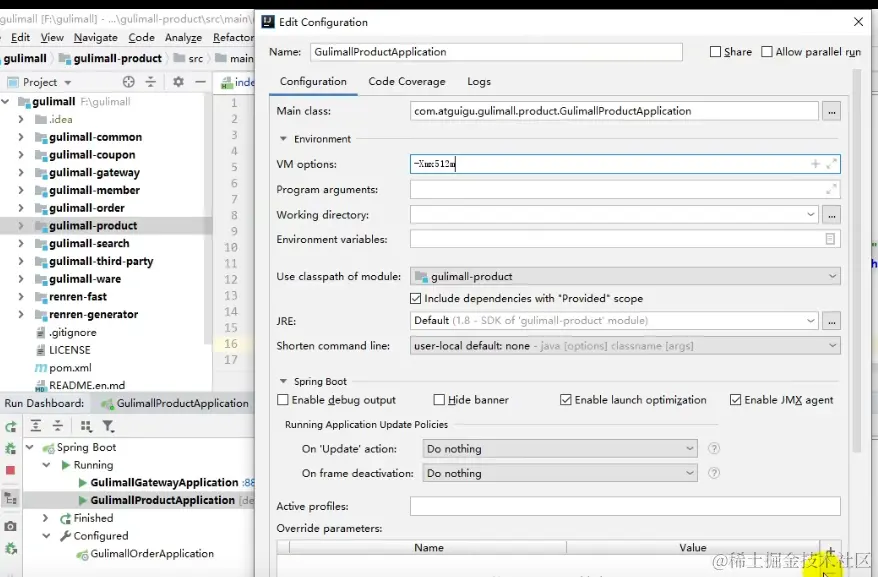Expand gulimall-common folder in project tree
Screen dimensions: 878x577
[x=21, y=137]
